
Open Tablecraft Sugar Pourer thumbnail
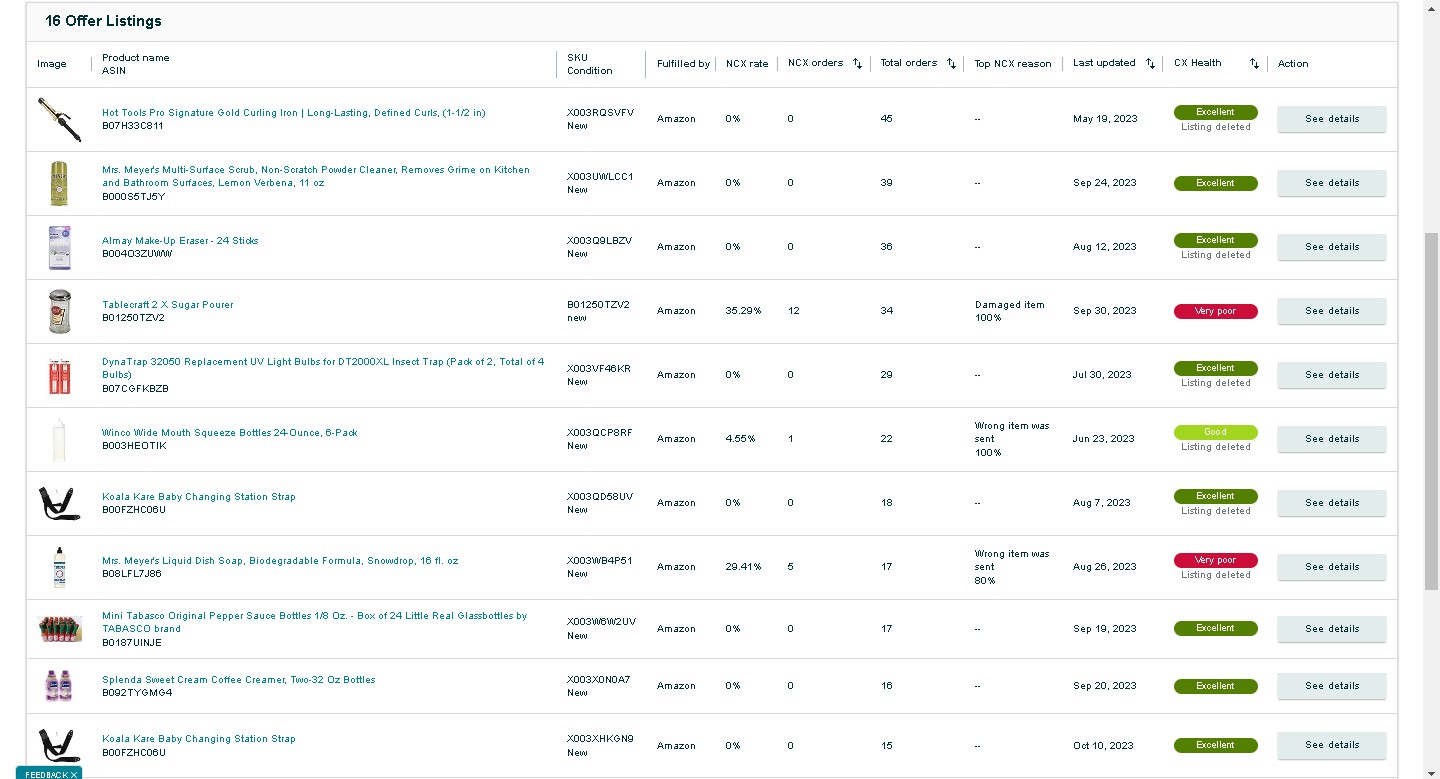point(59,311)
